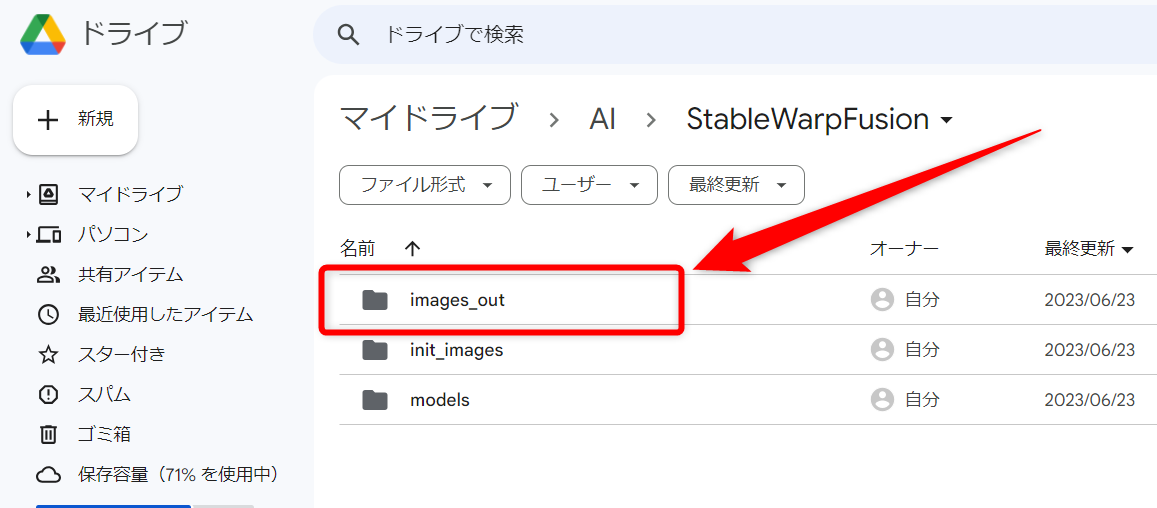Click the オーナー column header
Image resolution: width=1157 pixels, height=508 pixels.
904,249
